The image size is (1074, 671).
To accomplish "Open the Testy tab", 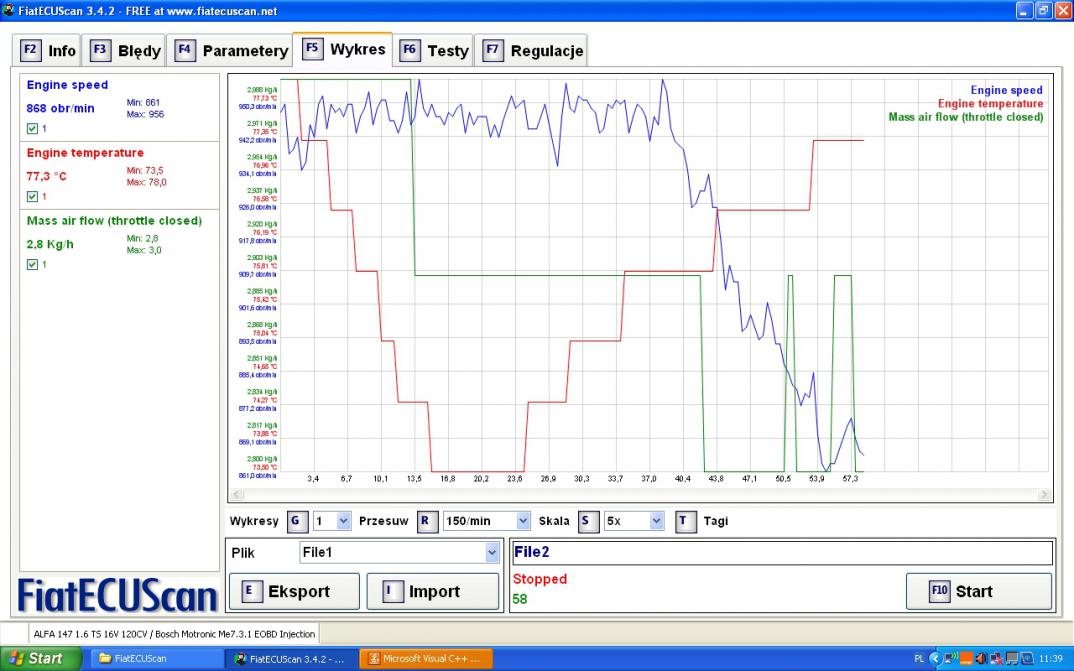I will pos(435,50).
